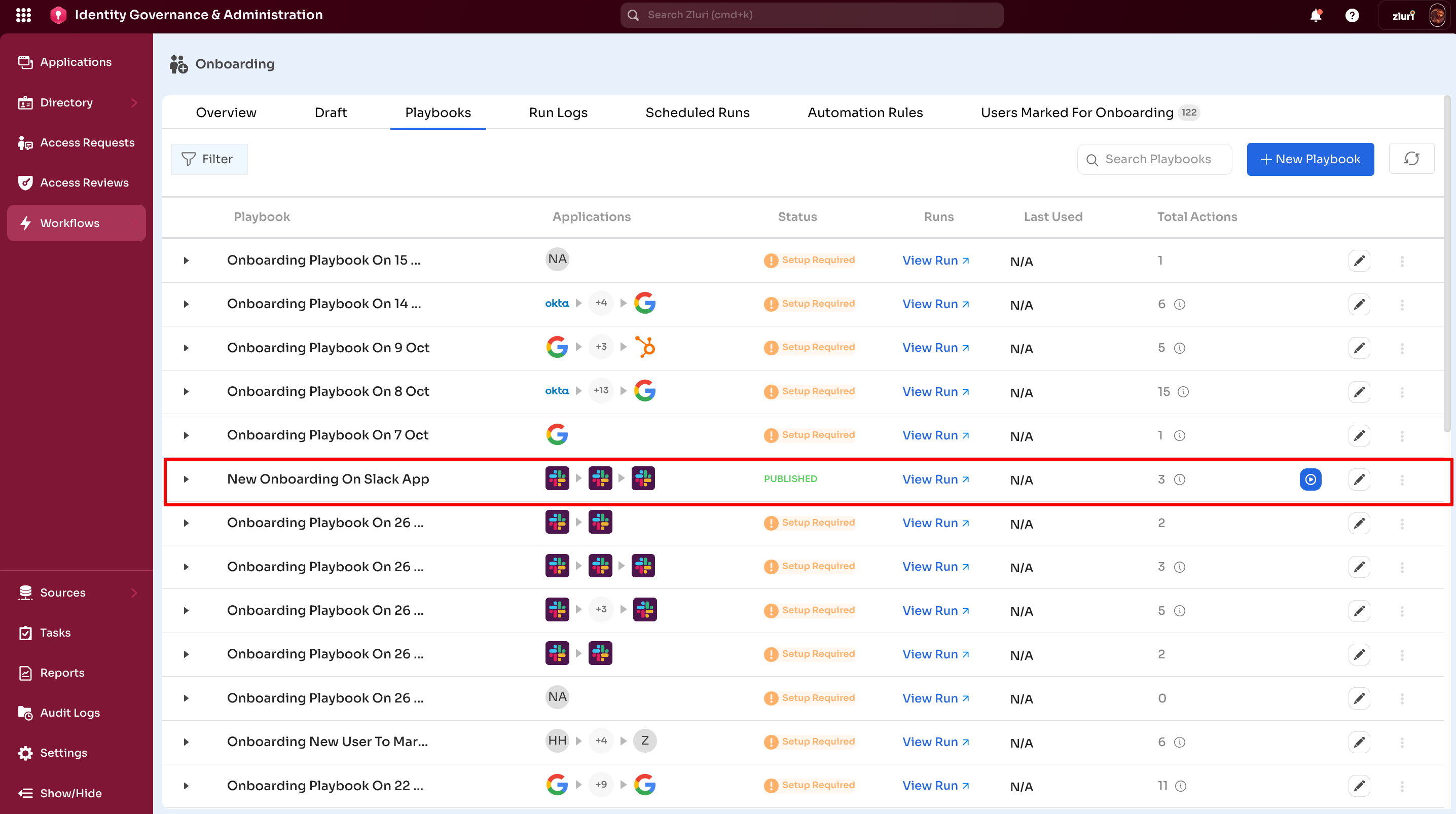Run the New Onboarding On Slack App playbook
1456x814 pixels.
[x=1310, y=479]
